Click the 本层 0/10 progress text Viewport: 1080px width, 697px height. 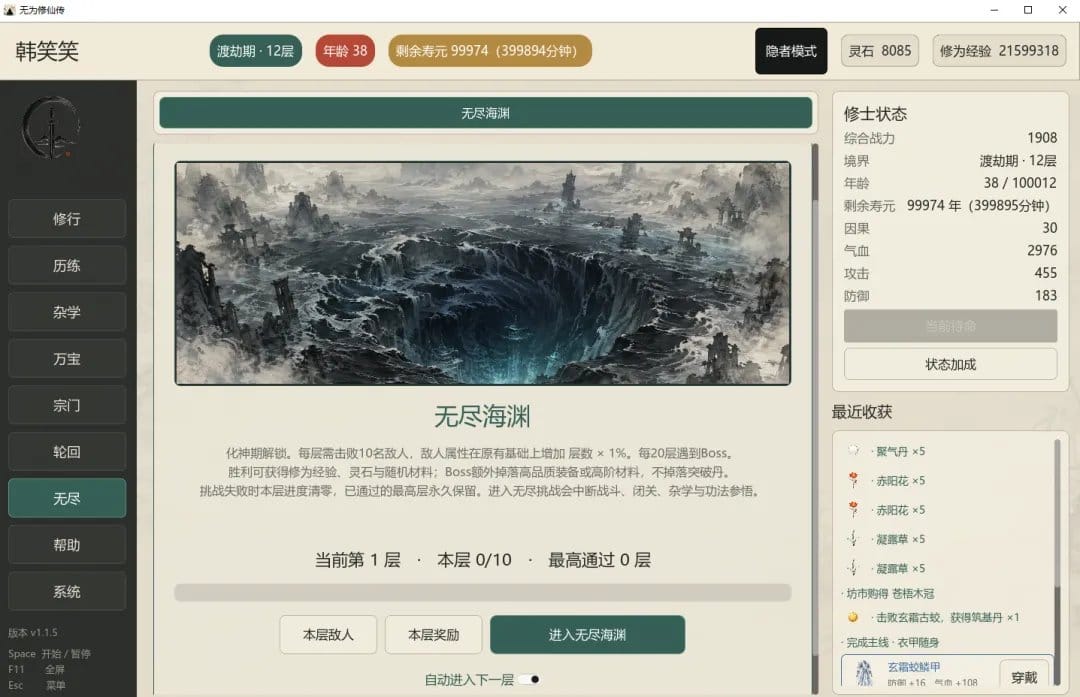474,560
